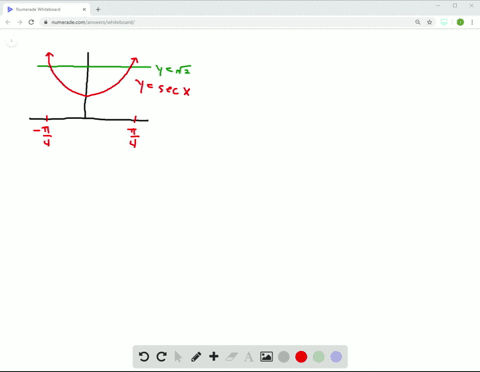This screenshot has height=372, width=480.
Task: Select the text tool A
Action: 248,357
